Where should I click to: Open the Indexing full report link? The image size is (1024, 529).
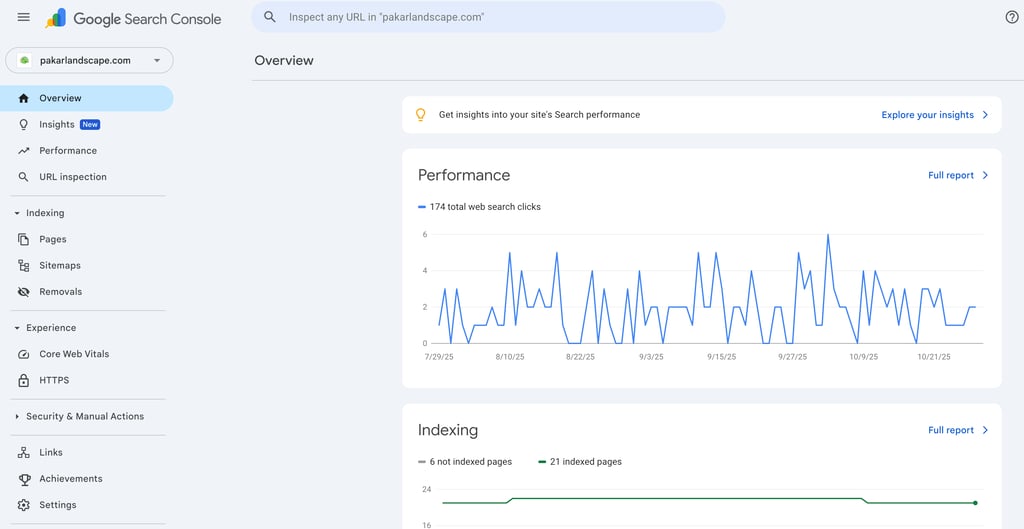tap(957, 430)
